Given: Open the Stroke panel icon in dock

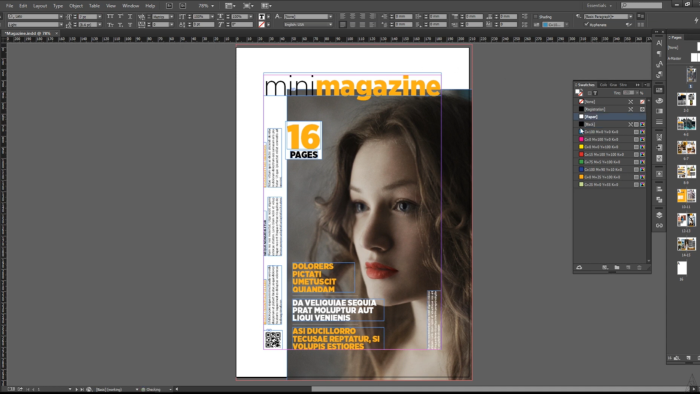Looking at the screenshot, I should click(x=659, y=122).
